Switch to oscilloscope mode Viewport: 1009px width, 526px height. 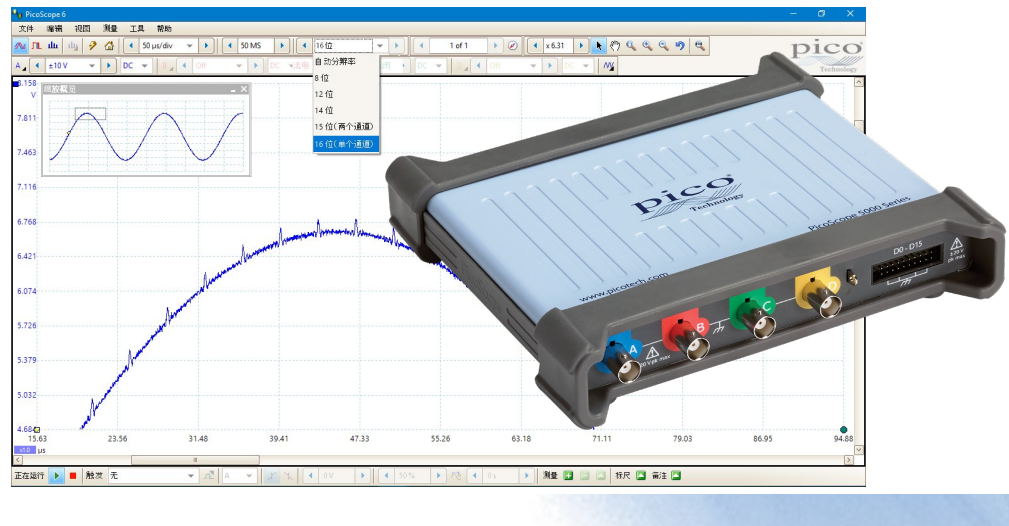point(21,46)
